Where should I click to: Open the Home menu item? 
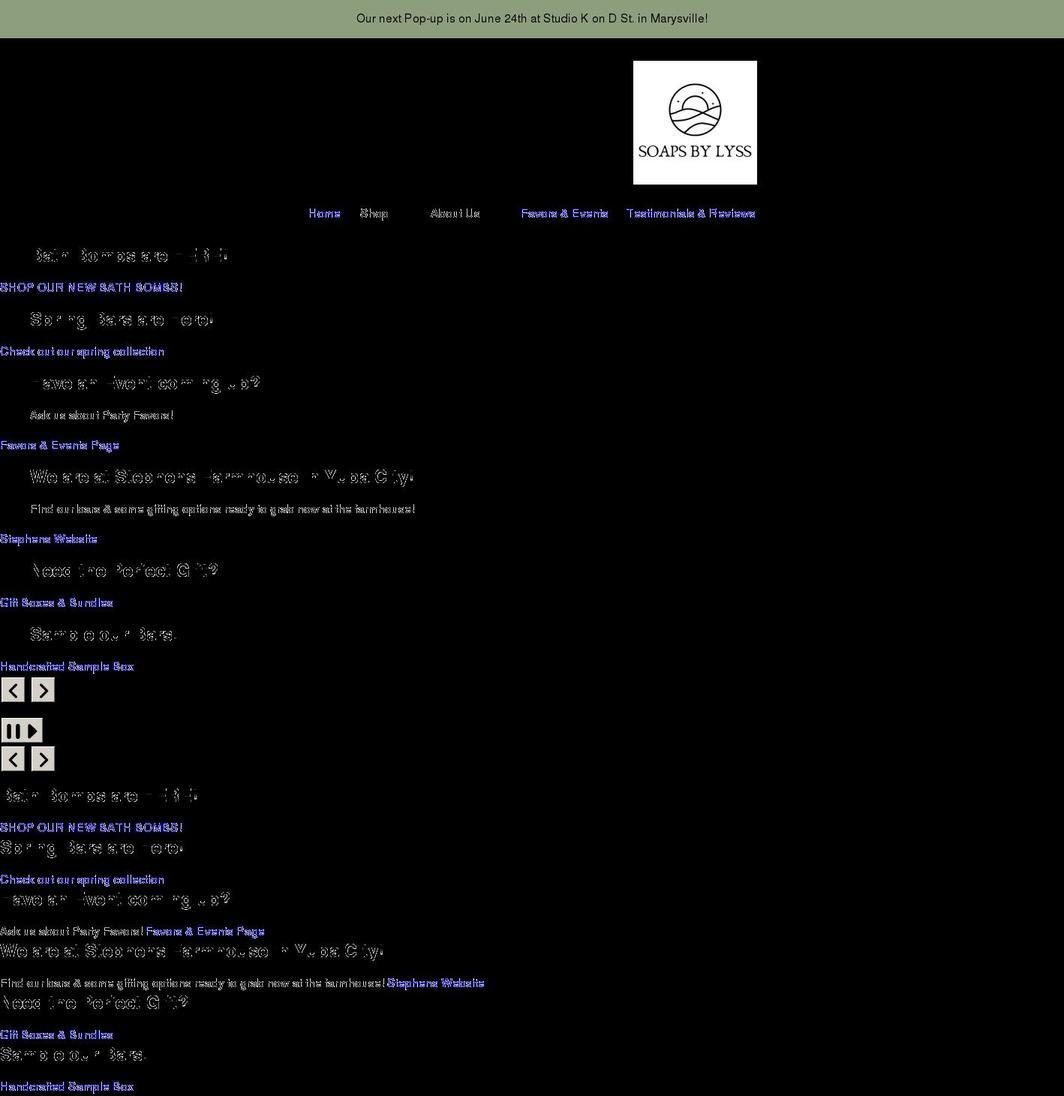pos(324,213)
